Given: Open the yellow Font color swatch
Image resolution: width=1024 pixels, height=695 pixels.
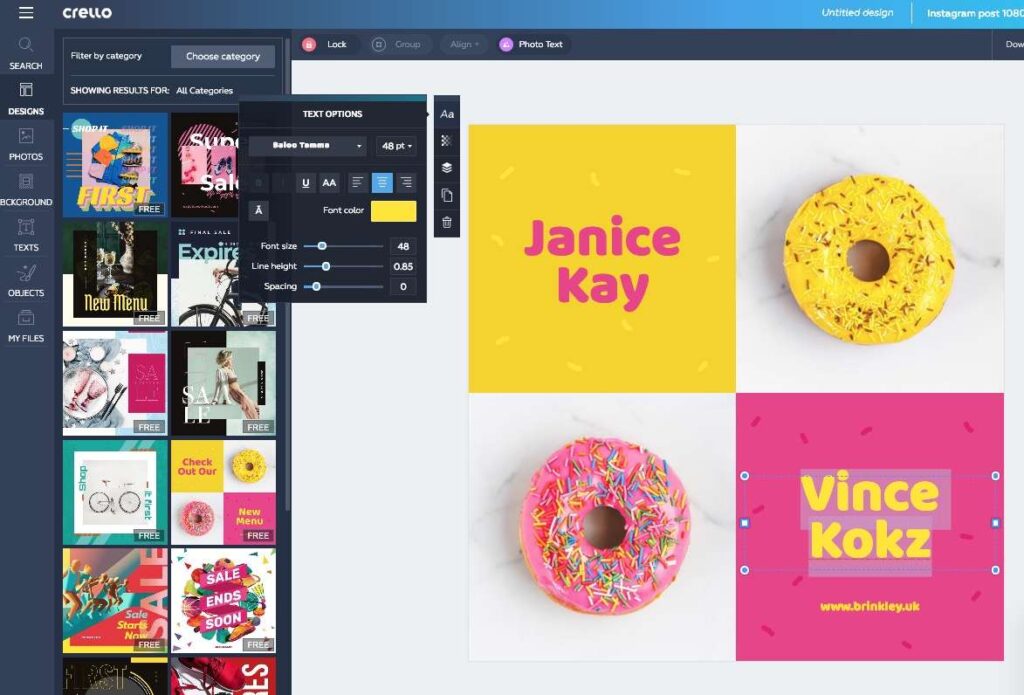Looking at the screenshot, I should (393, 210).
